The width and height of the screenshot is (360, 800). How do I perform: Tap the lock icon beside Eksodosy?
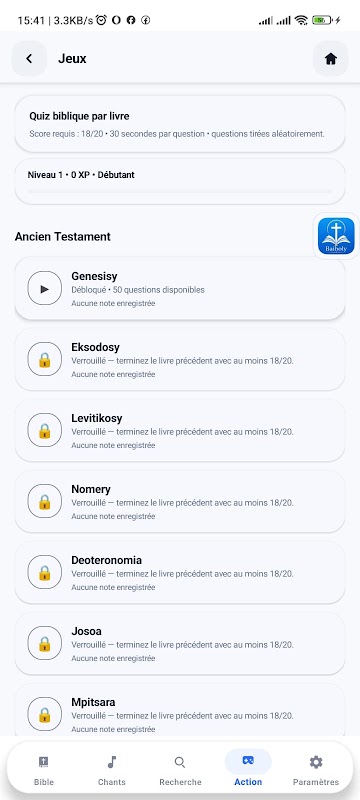point(44,360)
